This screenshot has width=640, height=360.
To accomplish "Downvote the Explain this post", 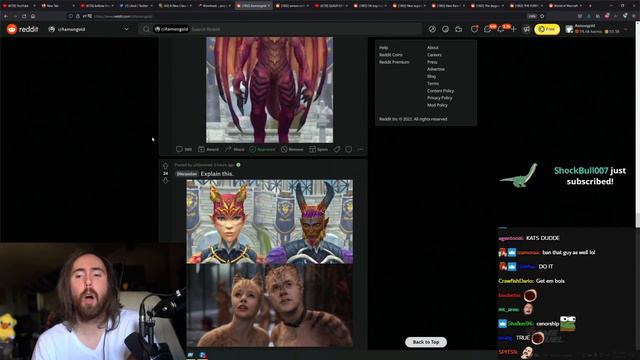I will (165, 180).
